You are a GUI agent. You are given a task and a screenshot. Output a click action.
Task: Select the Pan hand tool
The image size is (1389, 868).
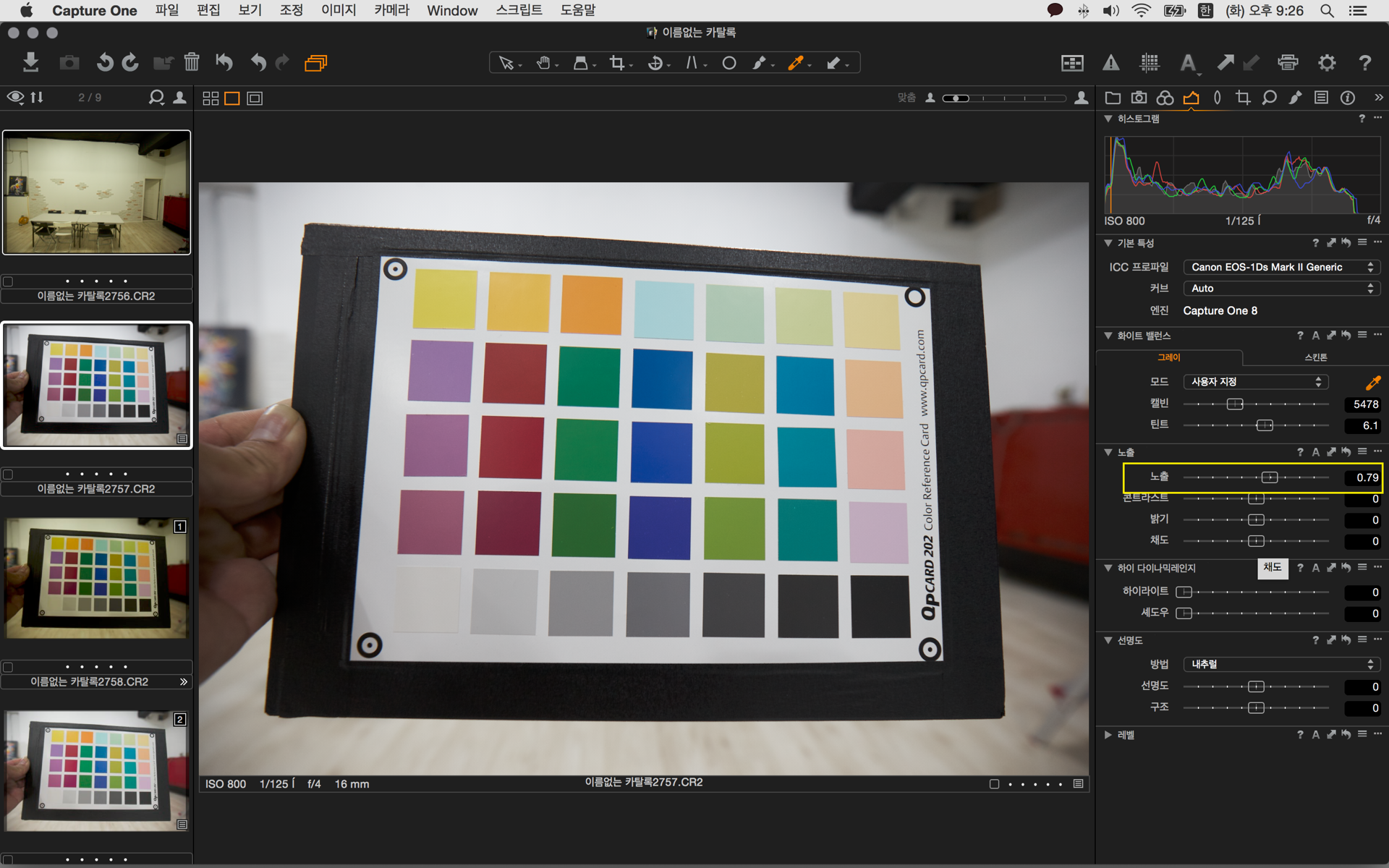point(543,63)
